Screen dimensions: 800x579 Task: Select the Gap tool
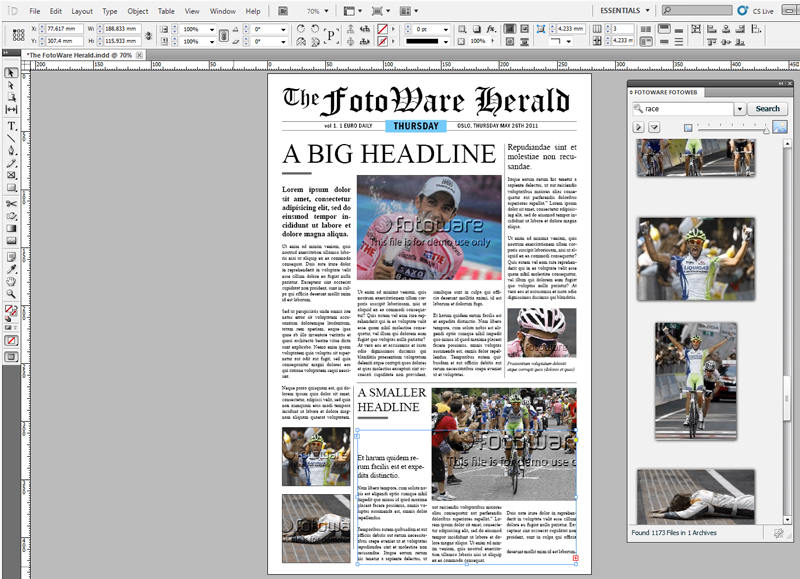coord(11,109)
